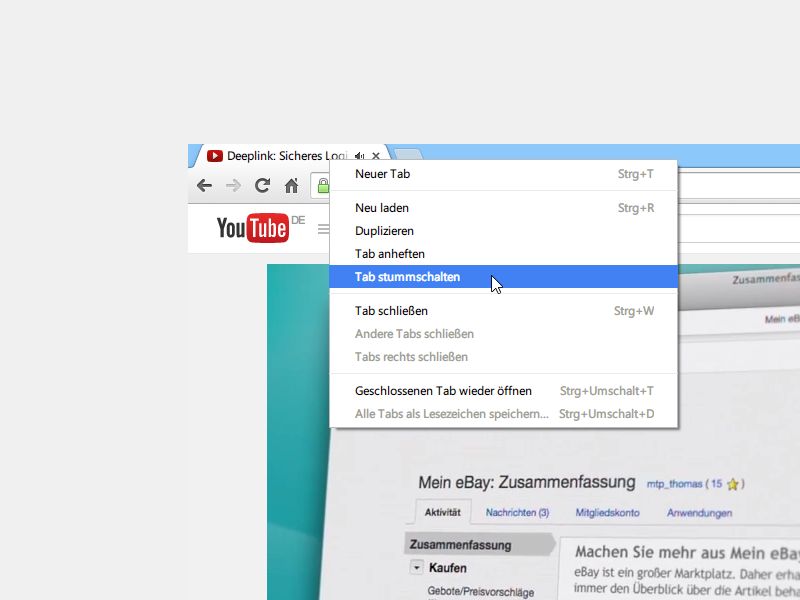800x600 pixels.
Task: Click the "Aktivität" tab in the eBay video
Action: click(443, 512)
